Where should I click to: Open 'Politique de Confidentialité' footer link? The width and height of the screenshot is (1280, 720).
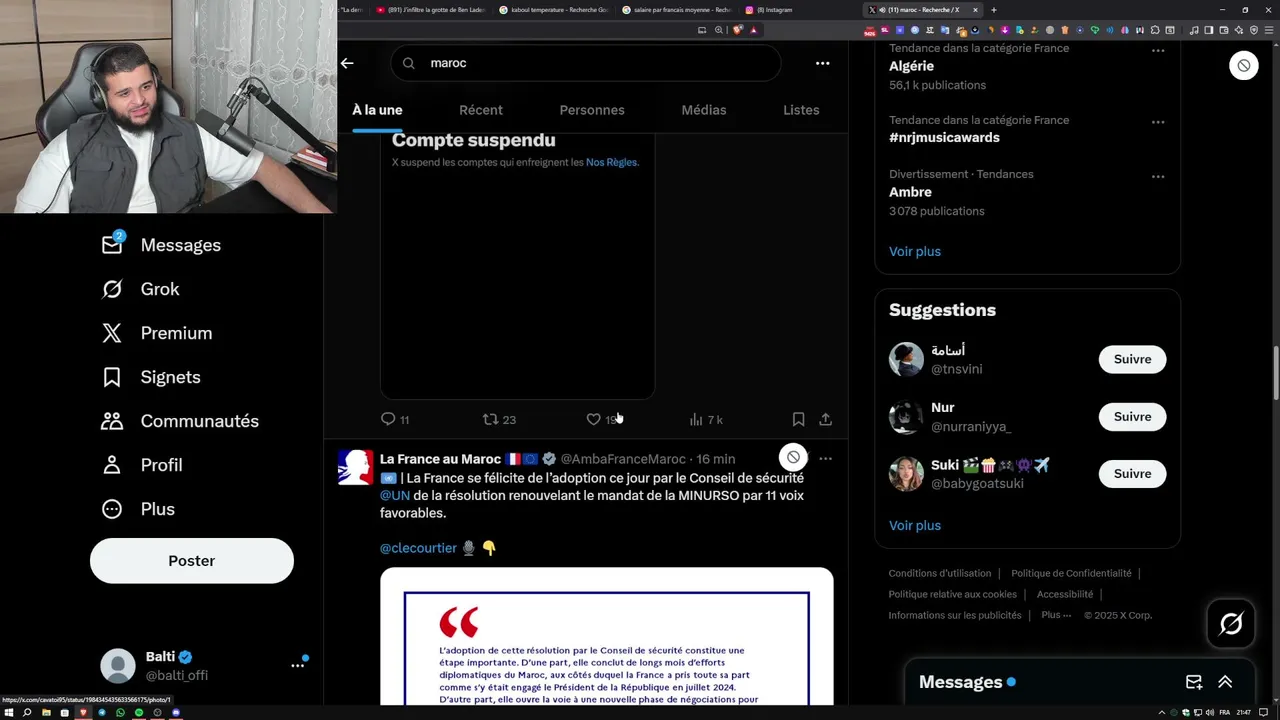pos(1071,574)
